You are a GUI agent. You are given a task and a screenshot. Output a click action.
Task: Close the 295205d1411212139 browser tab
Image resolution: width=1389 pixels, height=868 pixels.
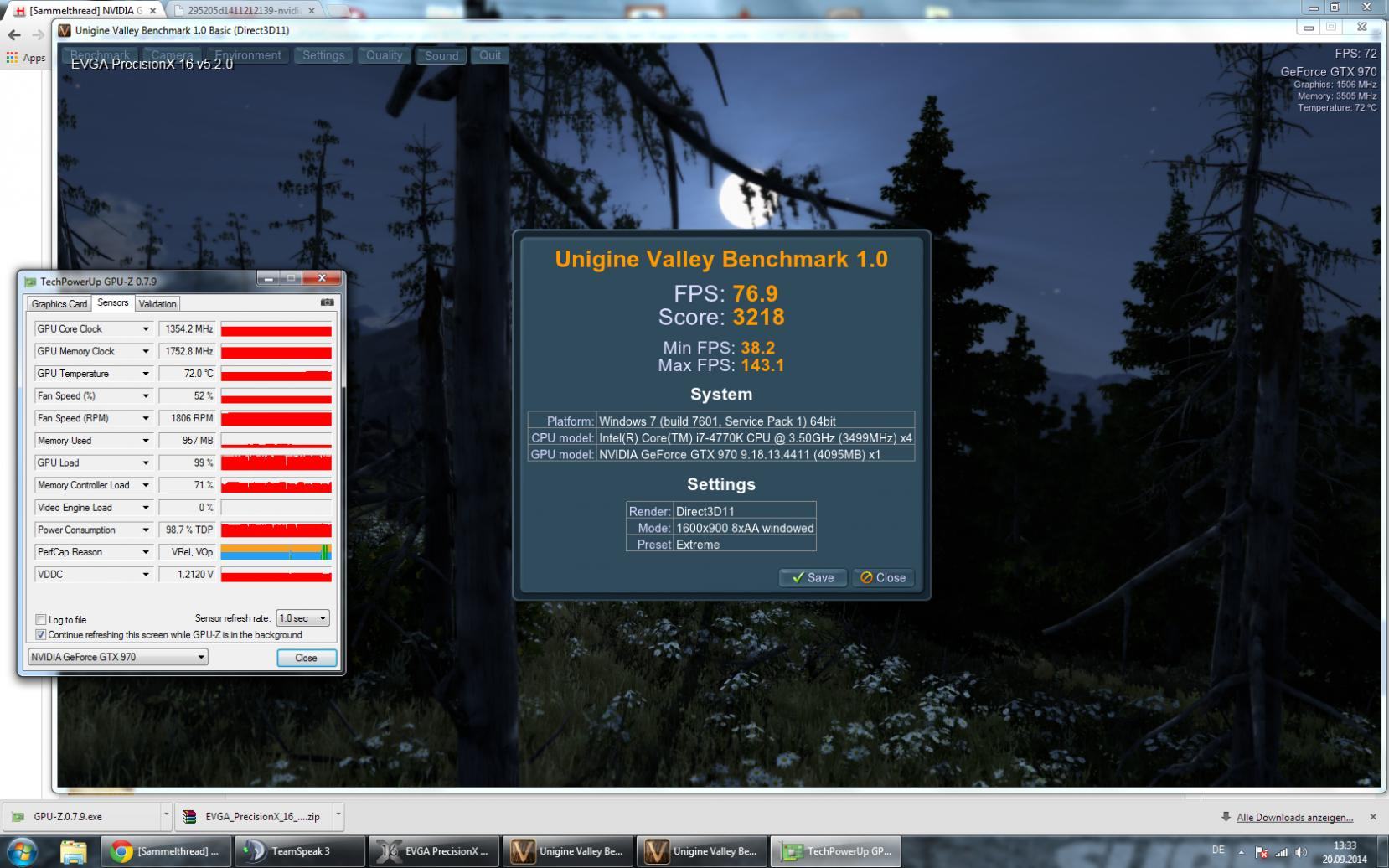(312, 11)
